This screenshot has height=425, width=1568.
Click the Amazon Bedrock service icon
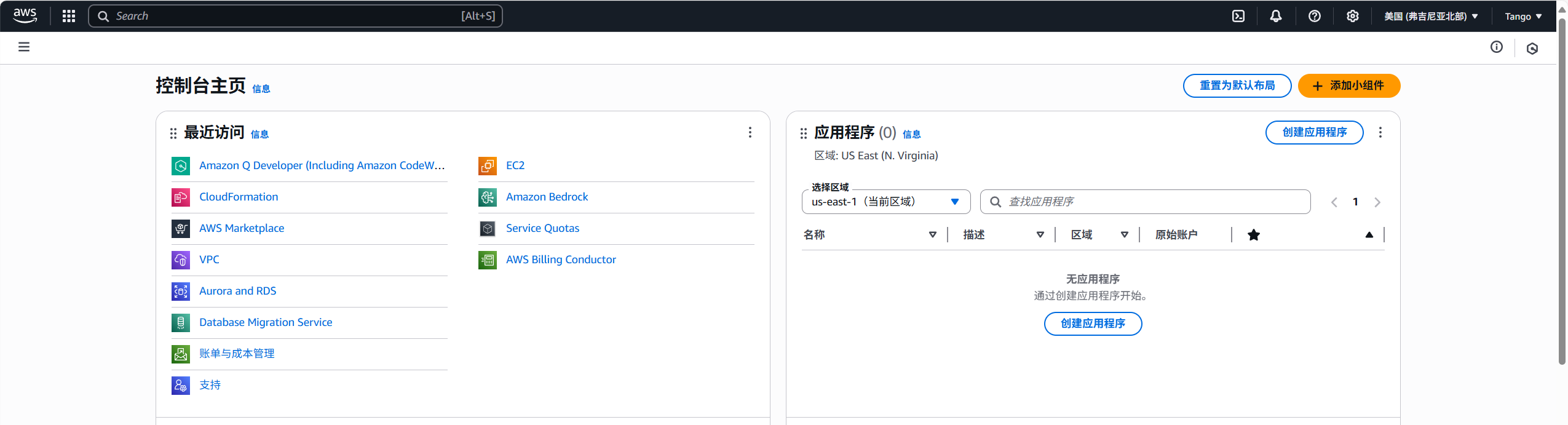(x=488, y=197)
